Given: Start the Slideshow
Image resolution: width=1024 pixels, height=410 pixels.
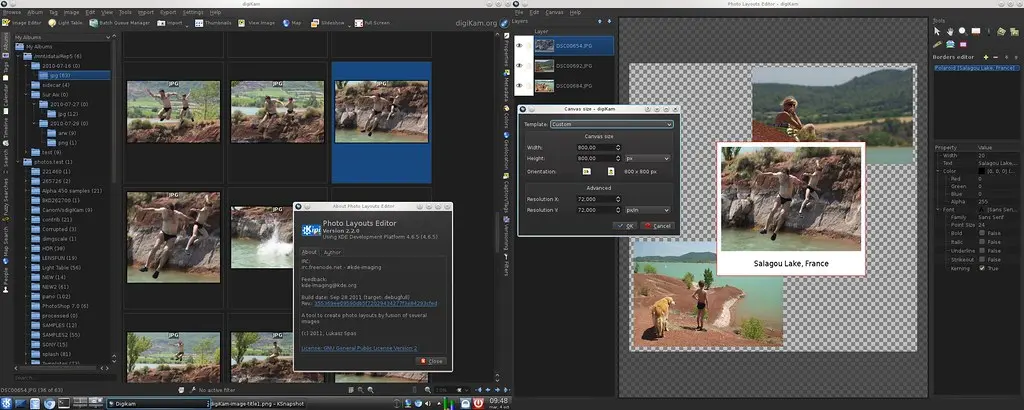Looking at the screenshot, I should [x=327, y=23].
